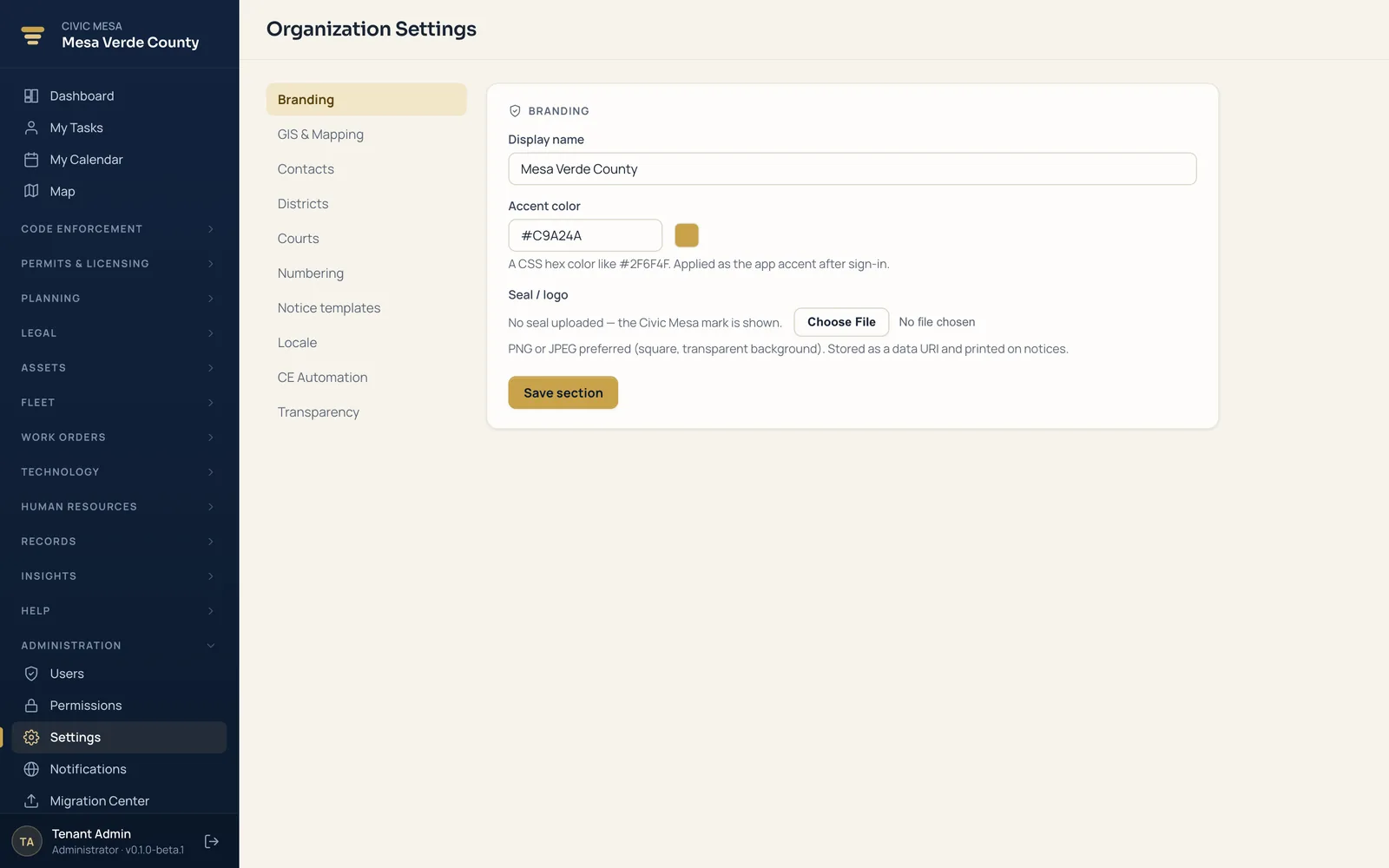
Task: Open the Users administration page
Action: click(x=119, y=674)
